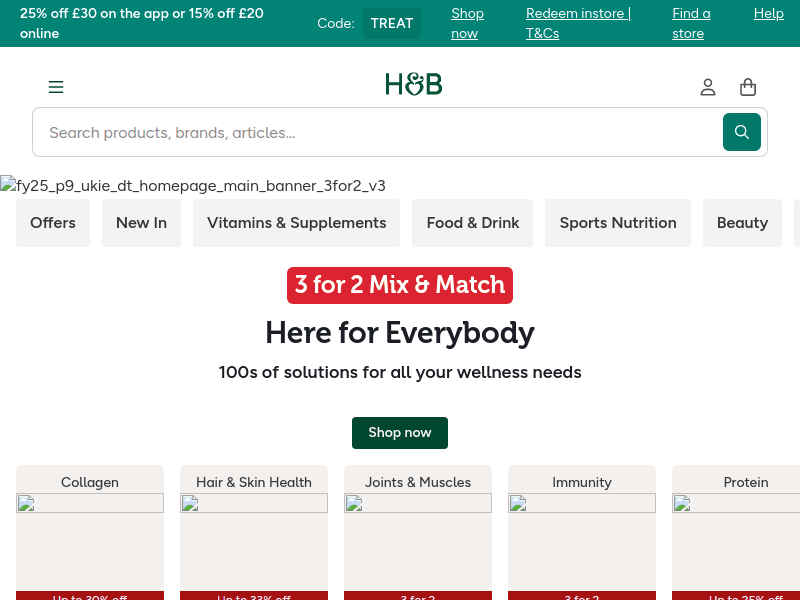
Task: Open Redeem instore T&Cs link
Action: [x=578, y=23]
